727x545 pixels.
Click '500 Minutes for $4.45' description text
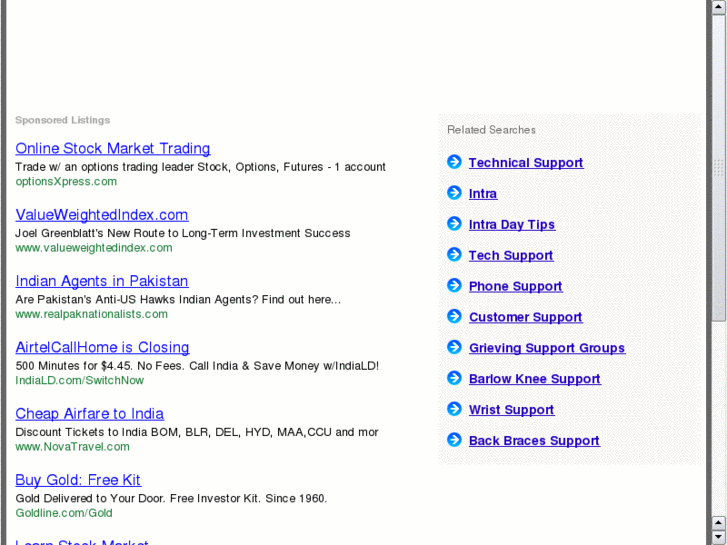(x=197, y=365)
